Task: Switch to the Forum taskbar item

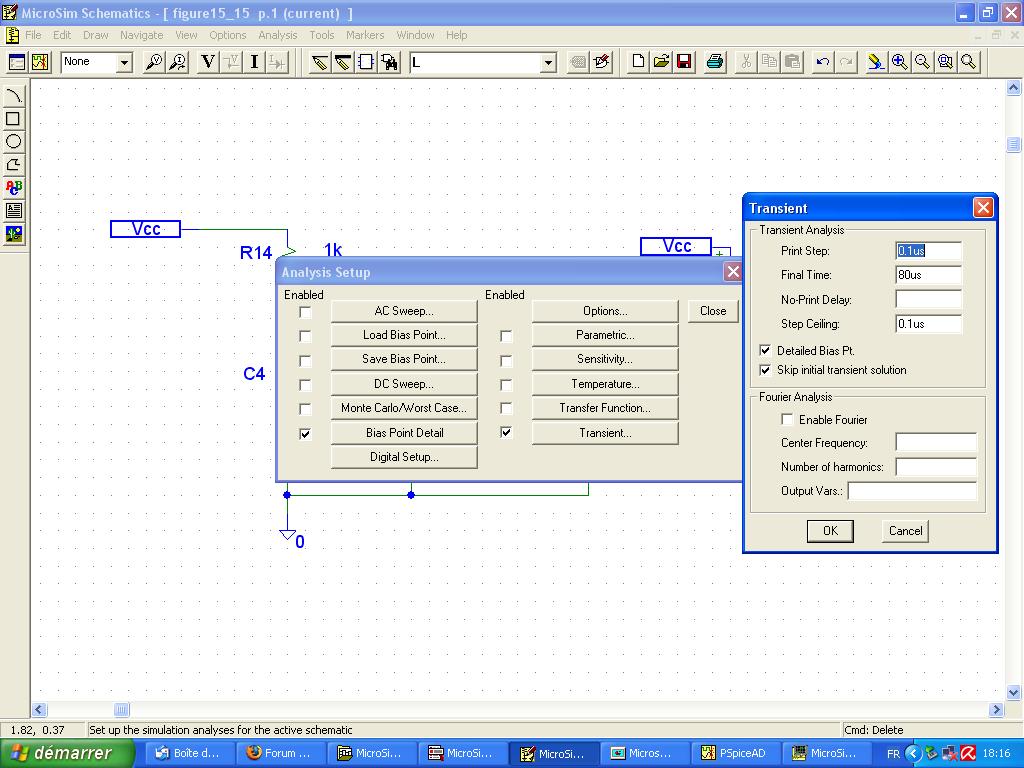Action: point(279,754)
